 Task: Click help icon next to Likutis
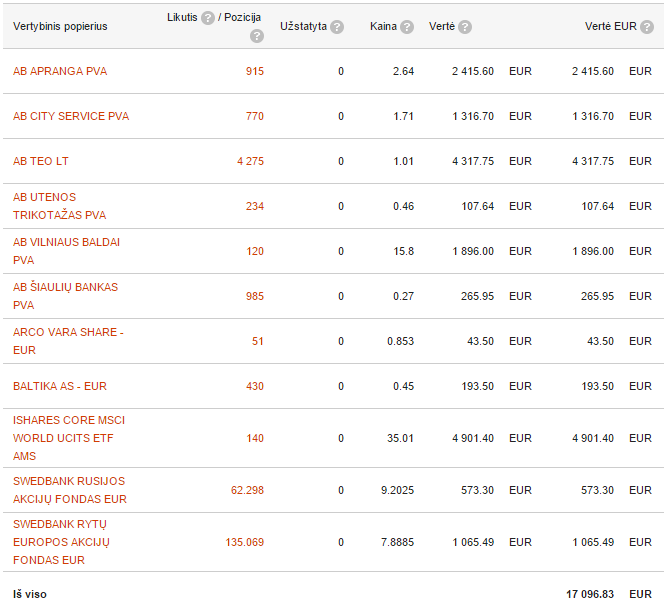(x=208, y=18)
